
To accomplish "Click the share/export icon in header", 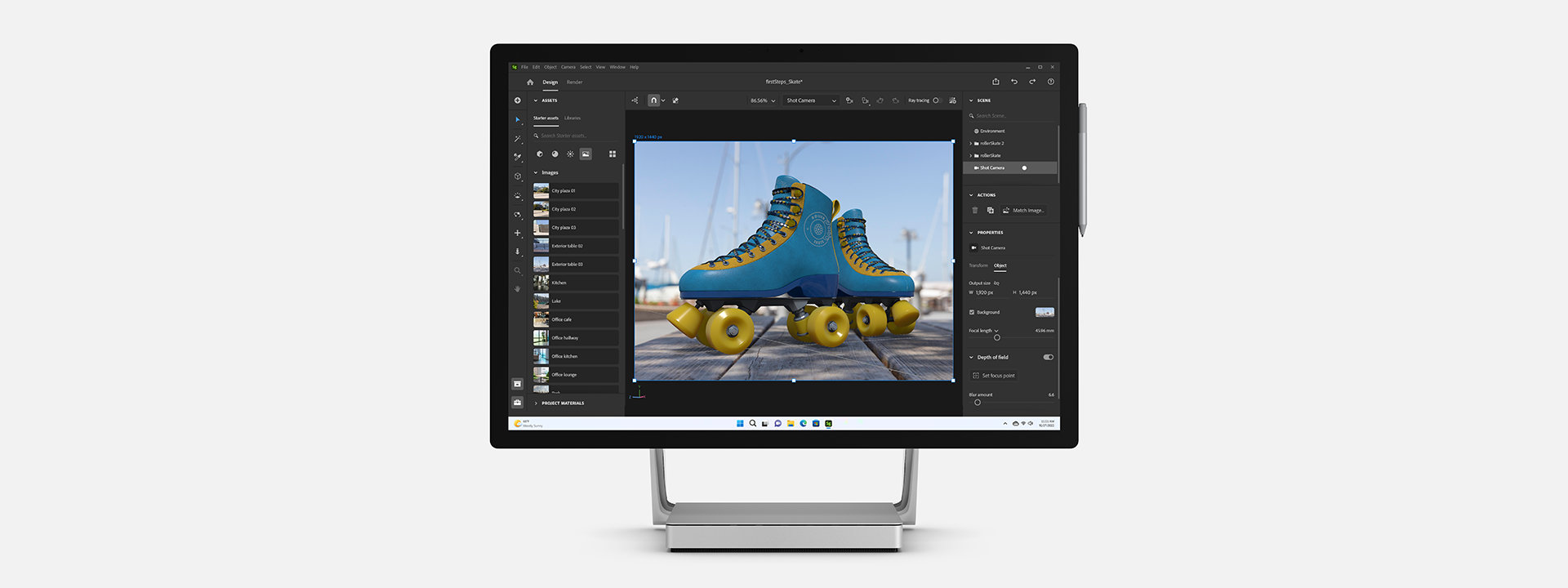I will click(996, 82).
